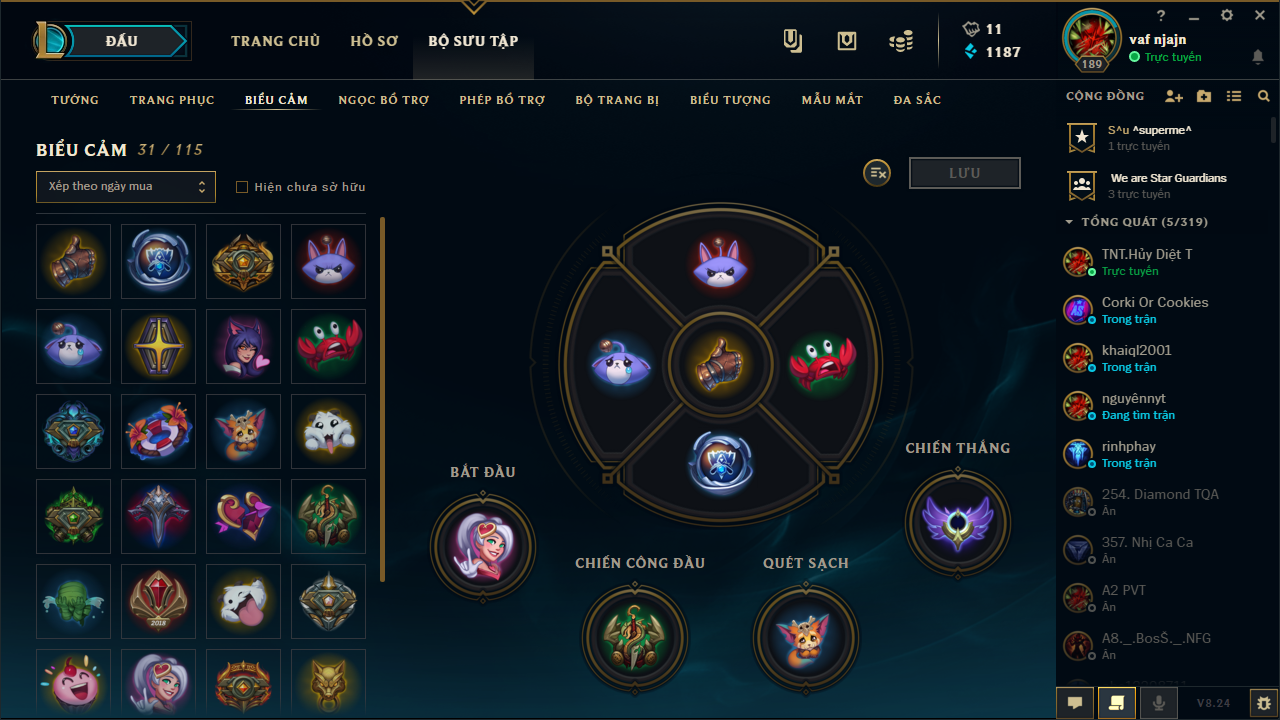Toggle microphone icon in bottom bar
1280x720 pixels.
1159,703
